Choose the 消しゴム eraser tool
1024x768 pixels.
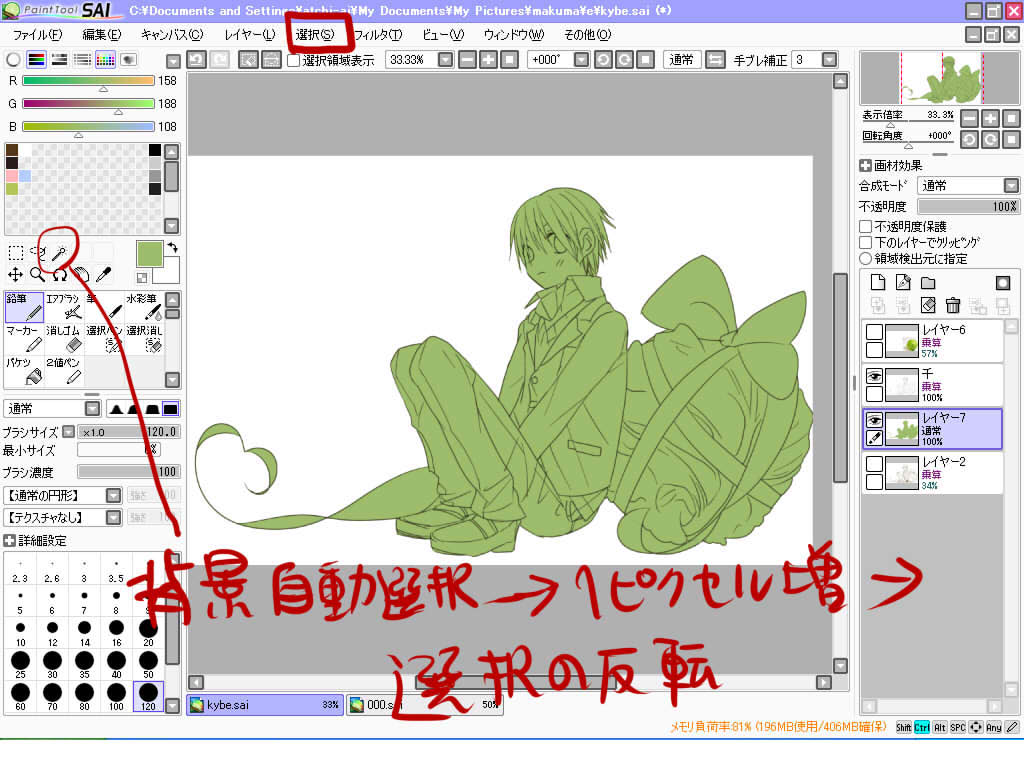[x=64, y=339]
